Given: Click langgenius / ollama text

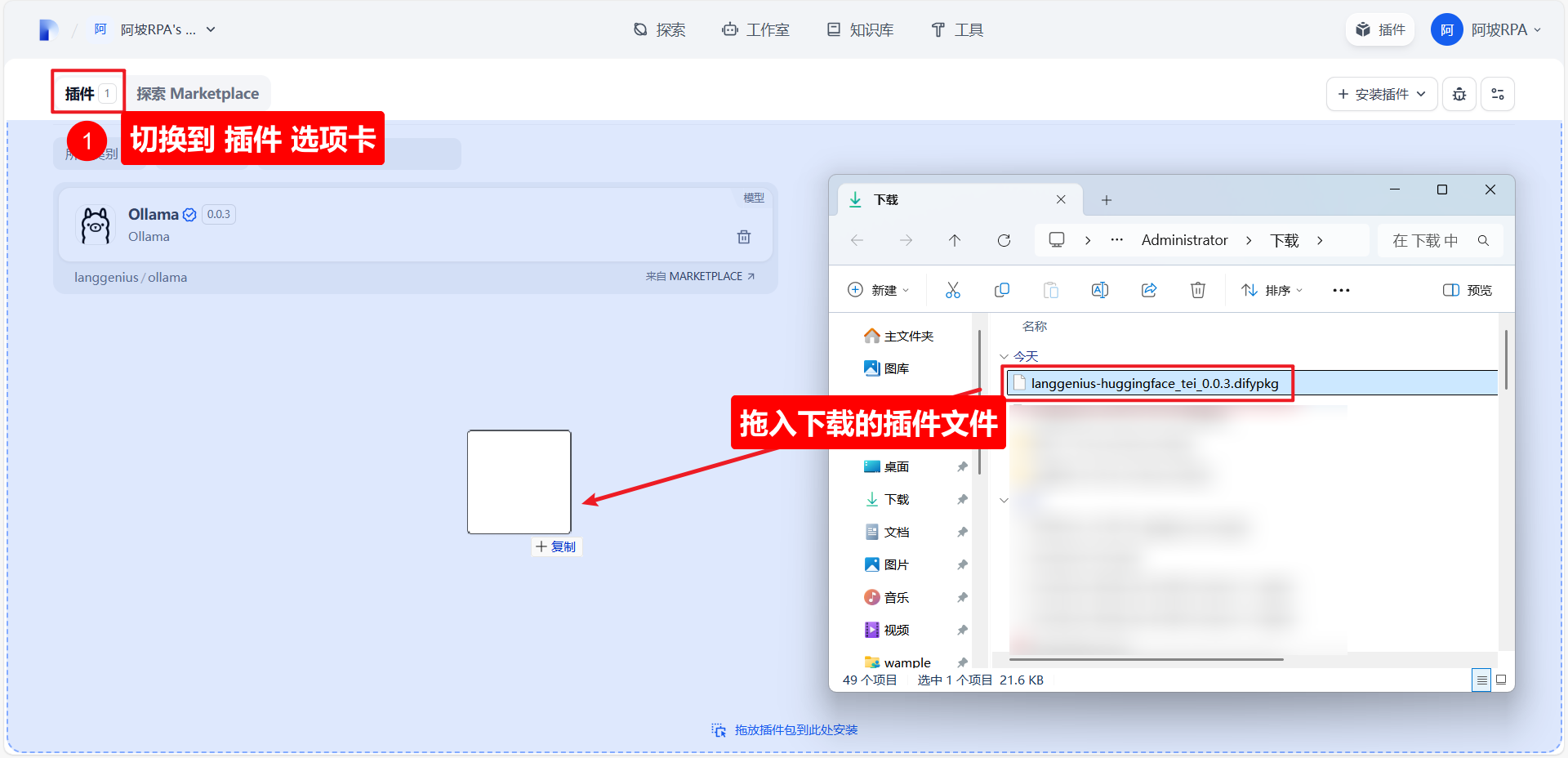Looking at the screenshot, I should (x=131, y=277).
